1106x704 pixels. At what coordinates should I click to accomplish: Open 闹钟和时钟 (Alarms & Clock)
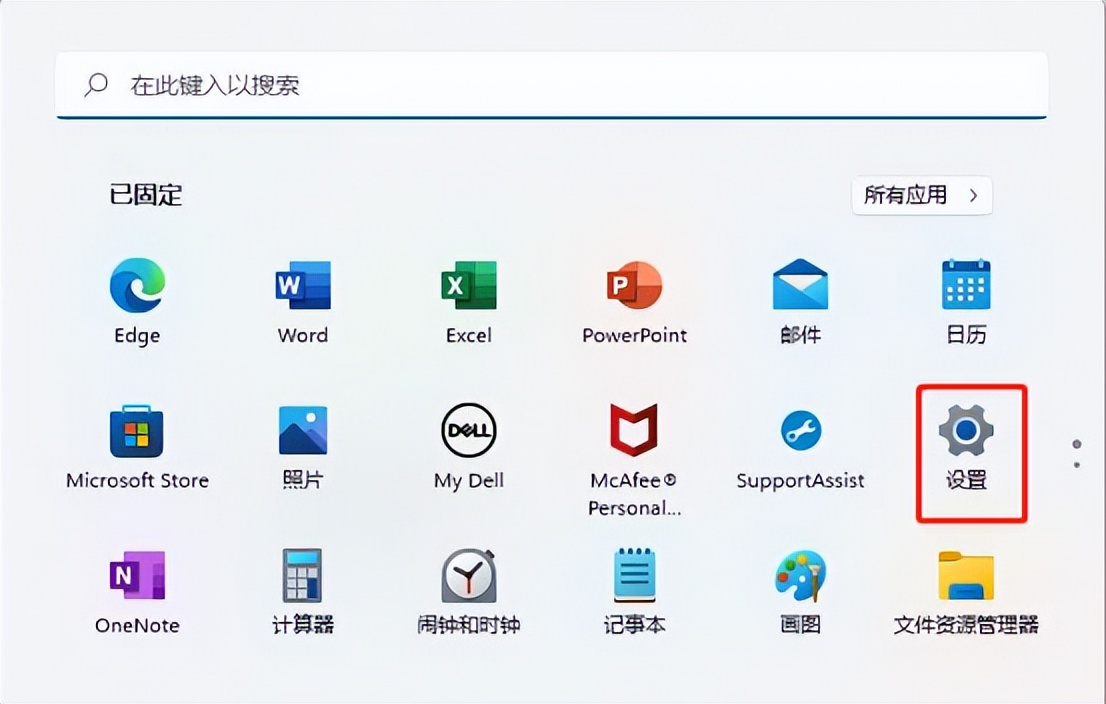tap(468, 580)
